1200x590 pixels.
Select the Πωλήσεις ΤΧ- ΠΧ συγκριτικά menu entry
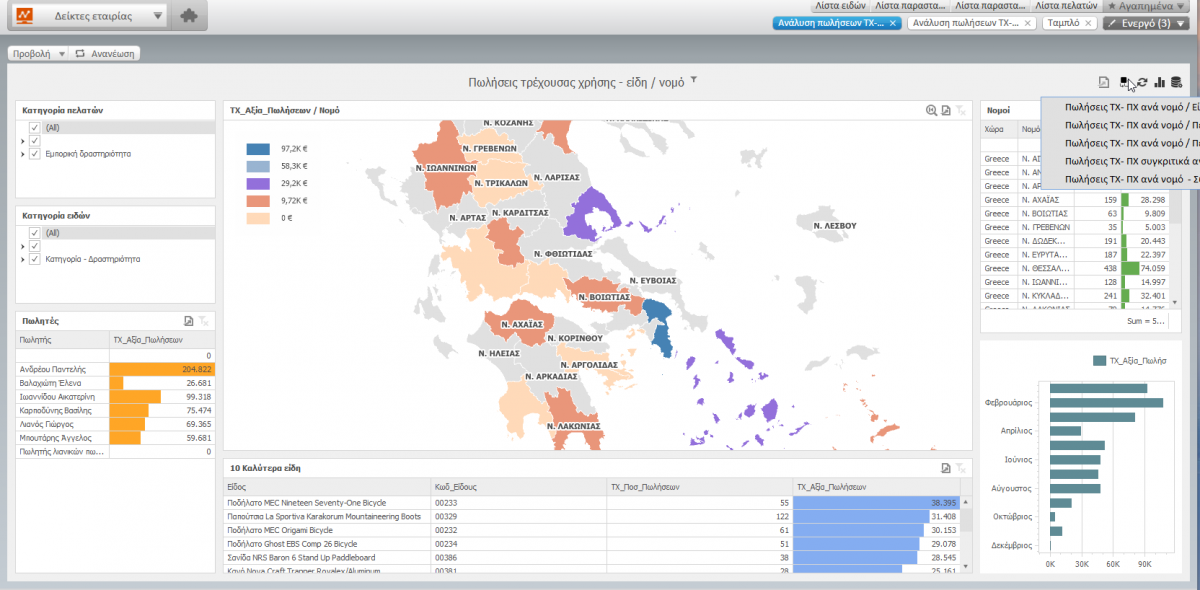[x=1130, y=161]
